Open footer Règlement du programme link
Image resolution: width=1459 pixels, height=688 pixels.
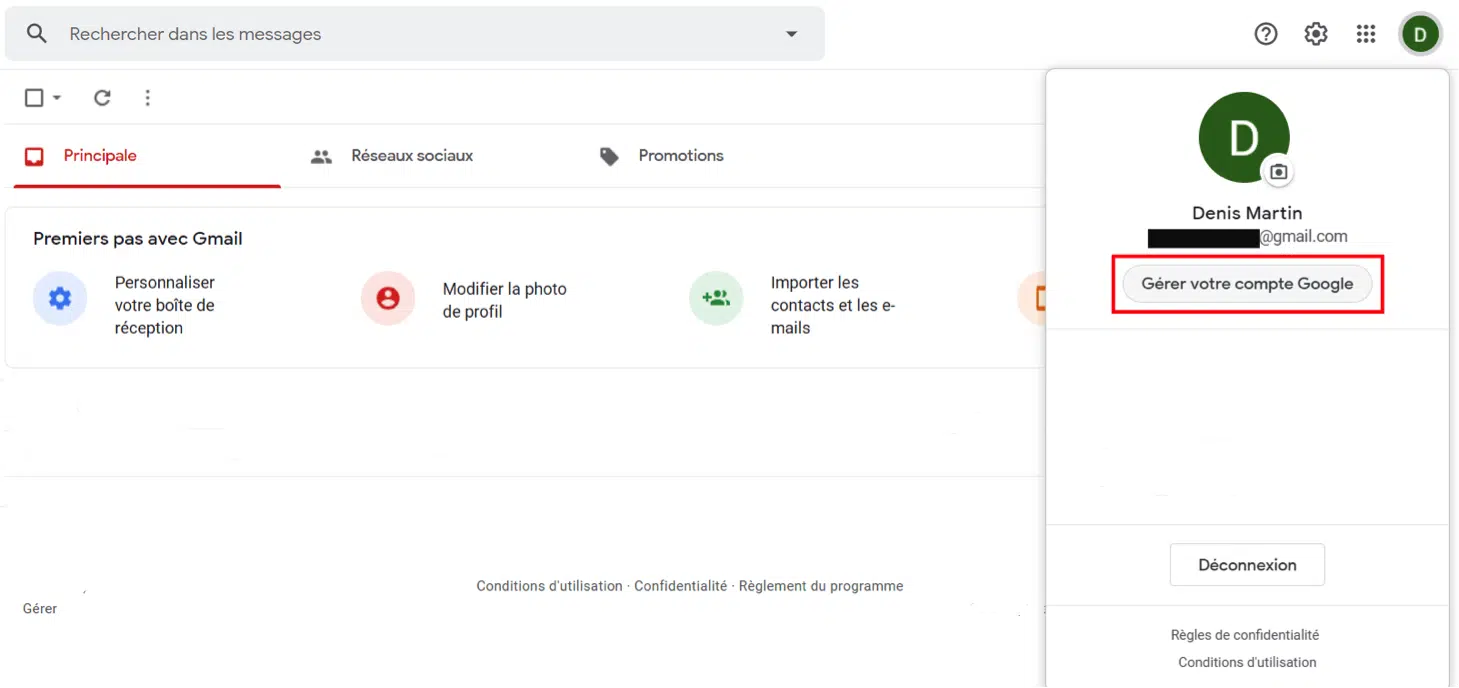pyautogui.click(x=821, y=586)
